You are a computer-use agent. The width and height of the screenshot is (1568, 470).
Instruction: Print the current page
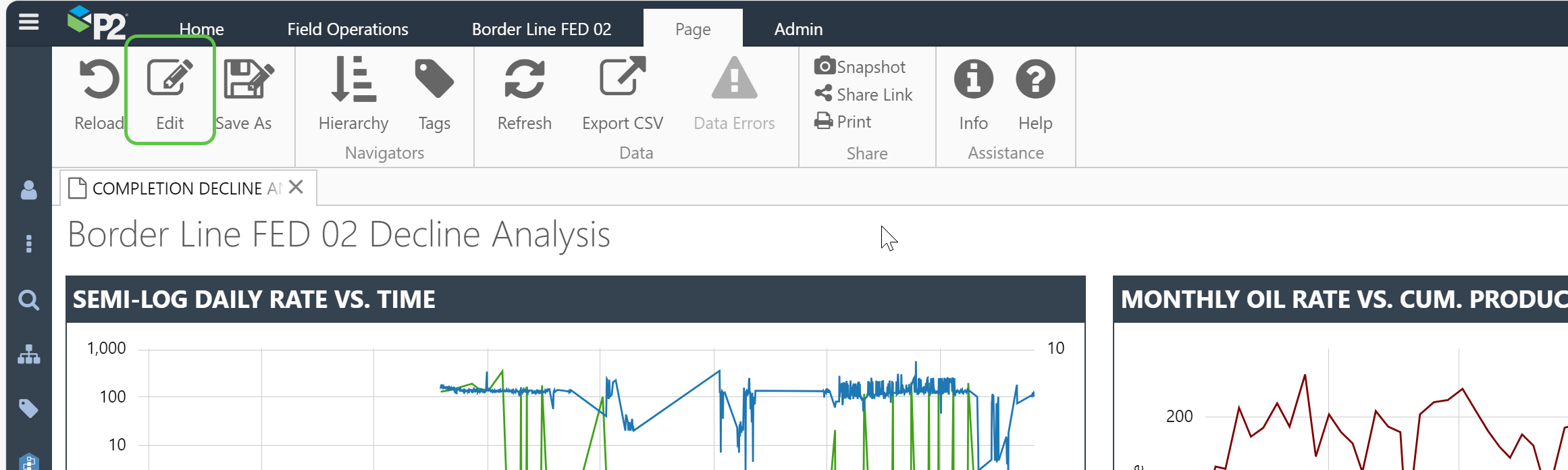click(x=843, y=122)
